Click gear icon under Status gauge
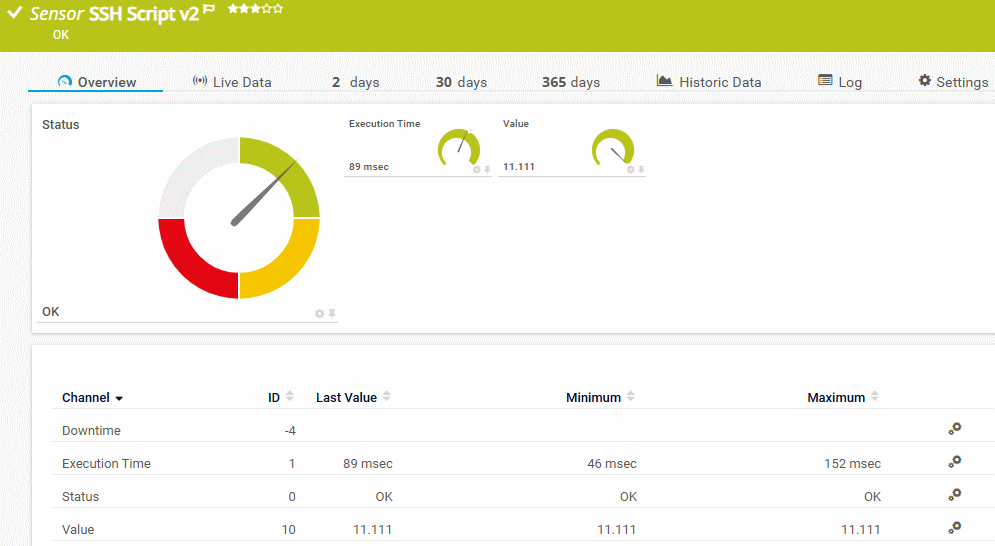Viewport: 995px width, 546px height. point(319,314)
